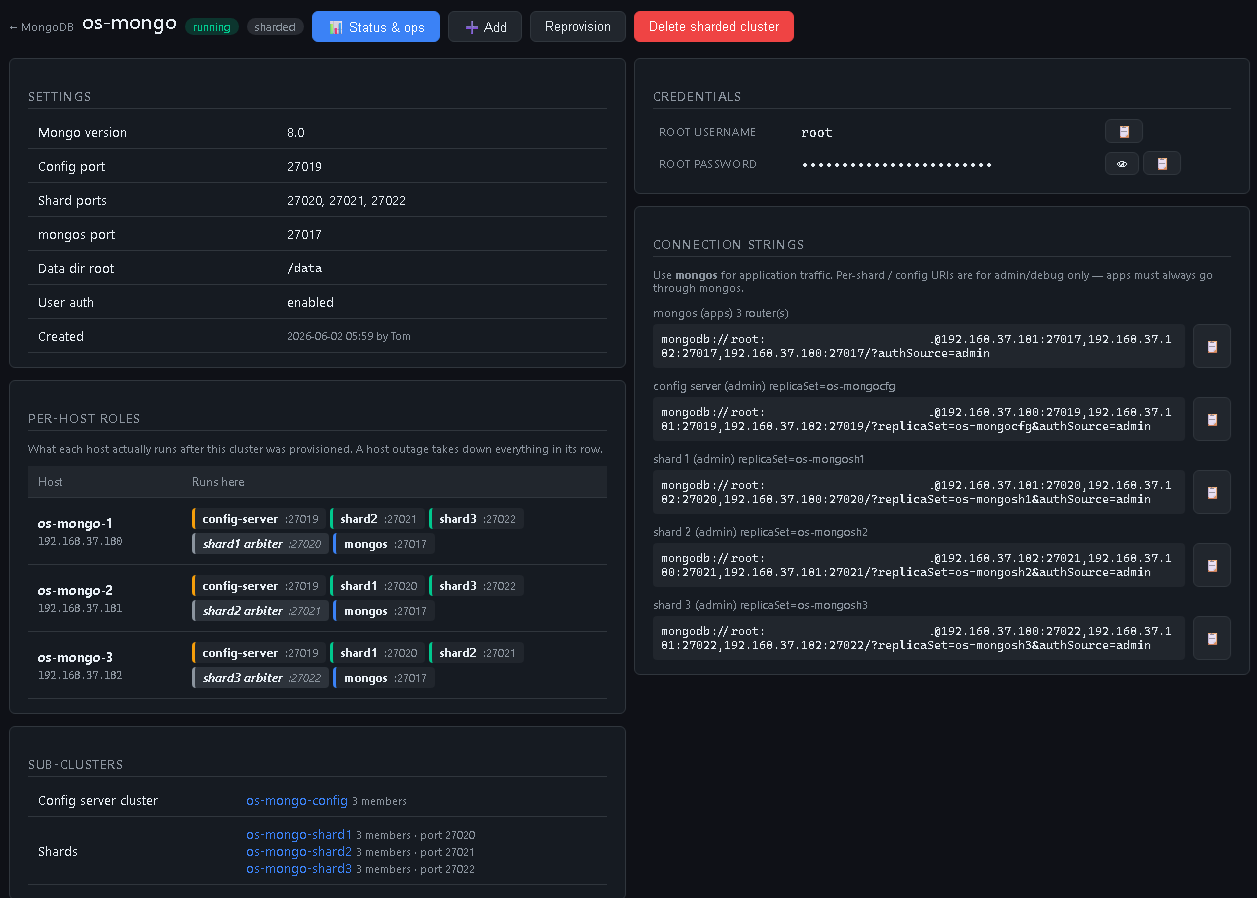Click the shard 1 URI text
The height and width of the screenshot is (898, 1257).
918,492
